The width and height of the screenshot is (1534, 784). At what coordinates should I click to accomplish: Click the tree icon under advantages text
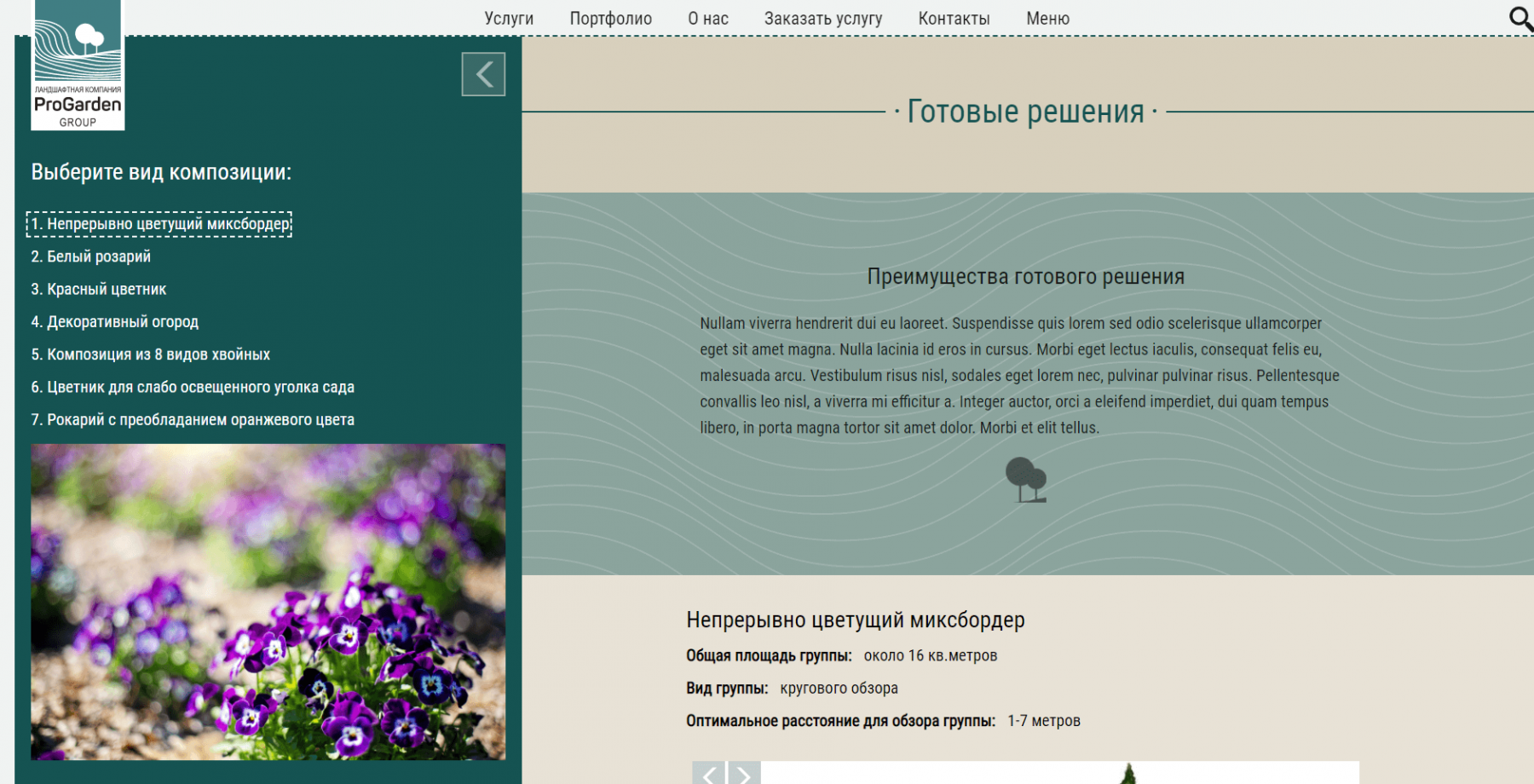tap(1025, 480)
